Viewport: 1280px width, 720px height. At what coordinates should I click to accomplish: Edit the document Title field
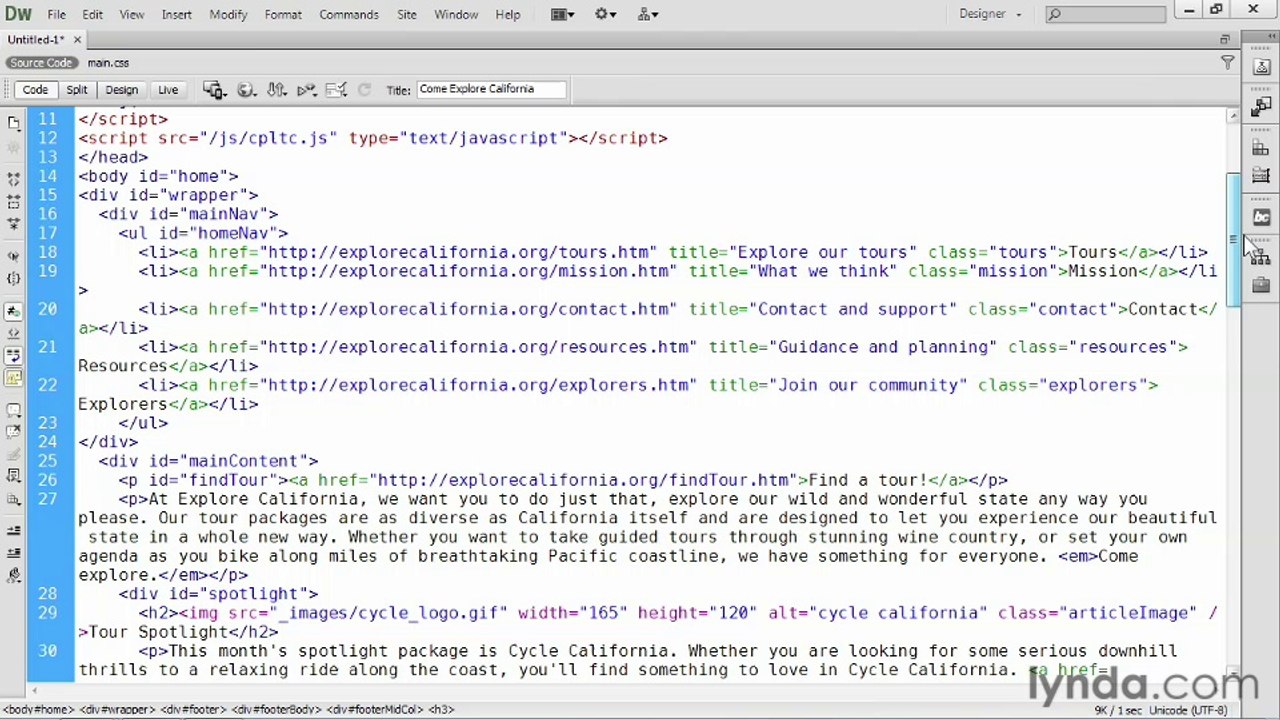pos(491,89)
